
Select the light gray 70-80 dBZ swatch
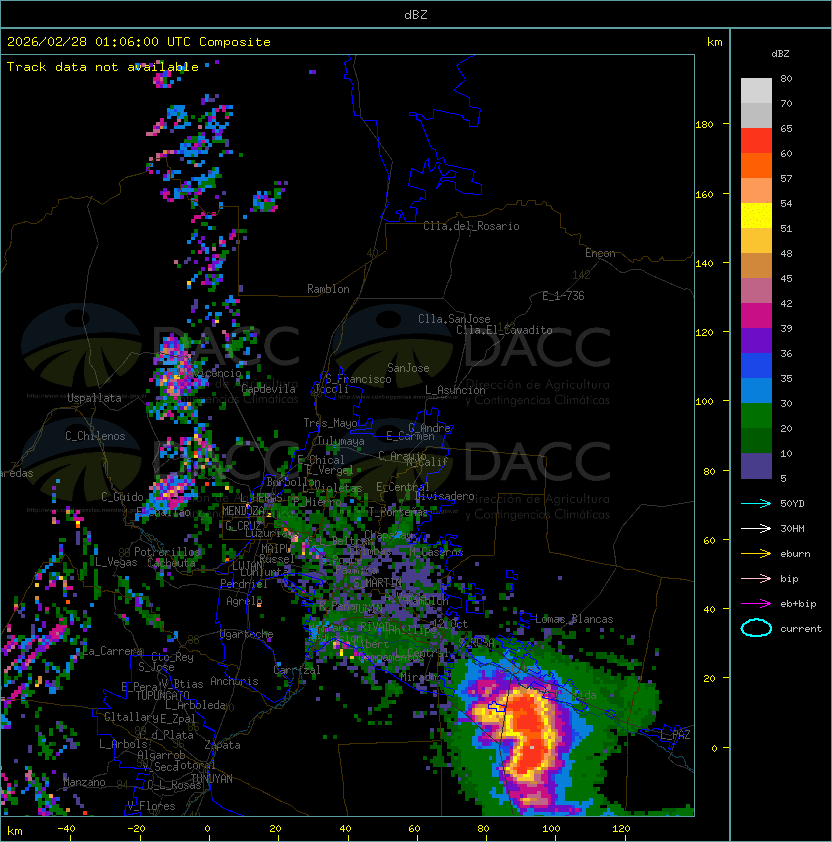click(756, 91)
